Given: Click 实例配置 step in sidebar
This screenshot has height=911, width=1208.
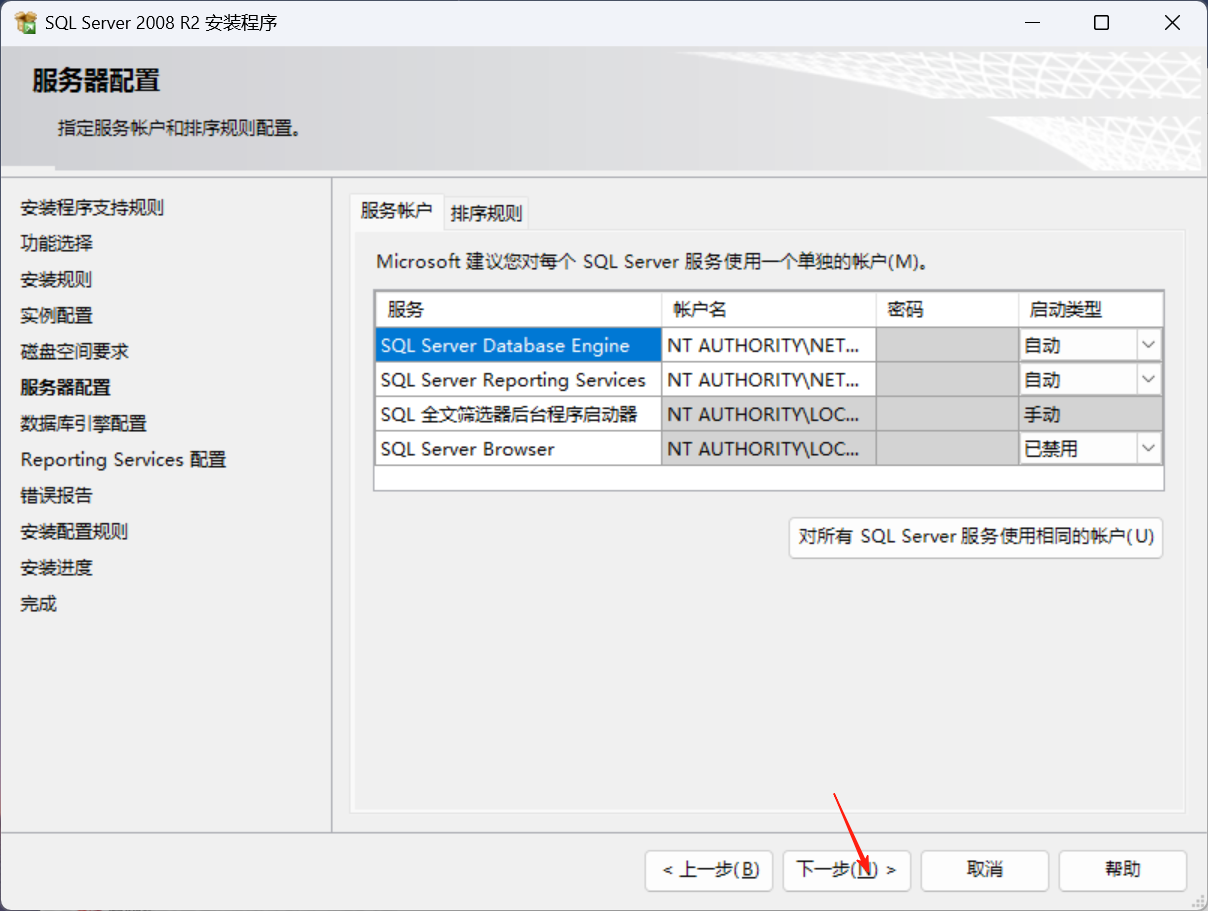Looking at the screenshot, I should (56, 316).
